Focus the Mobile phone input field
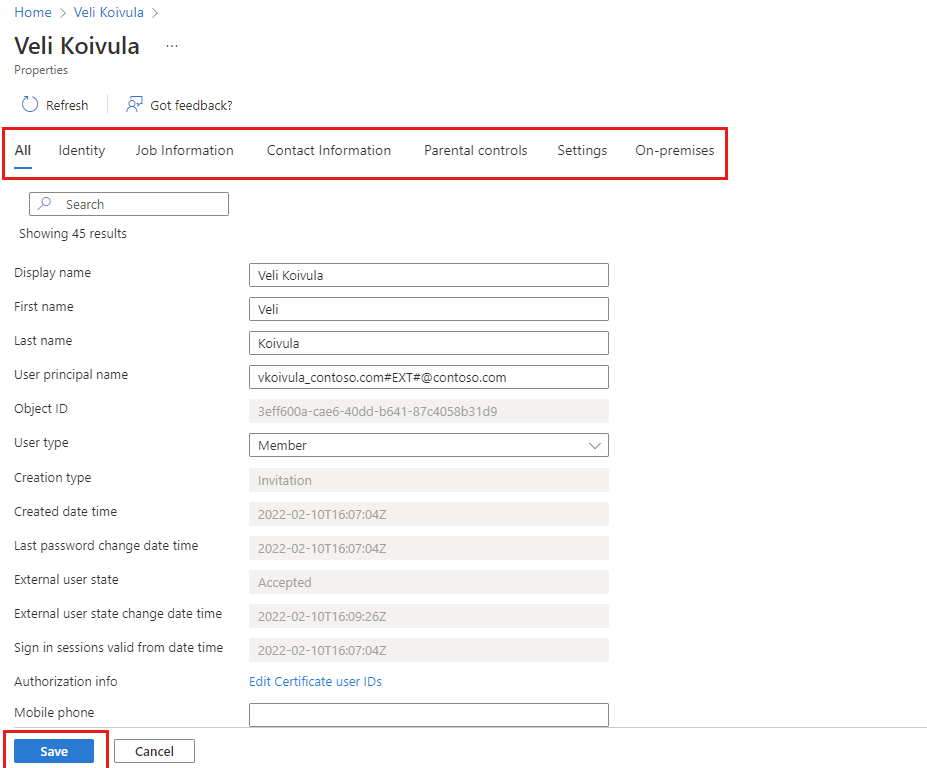927x768 pixels. pyautogui.click(x=429, y=715)
